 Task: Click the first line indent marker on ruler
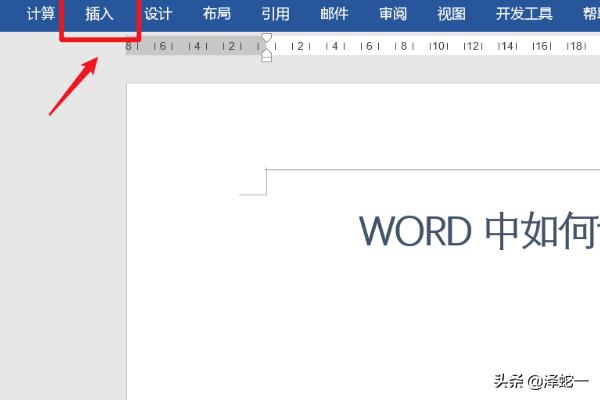tap(267, 38)
